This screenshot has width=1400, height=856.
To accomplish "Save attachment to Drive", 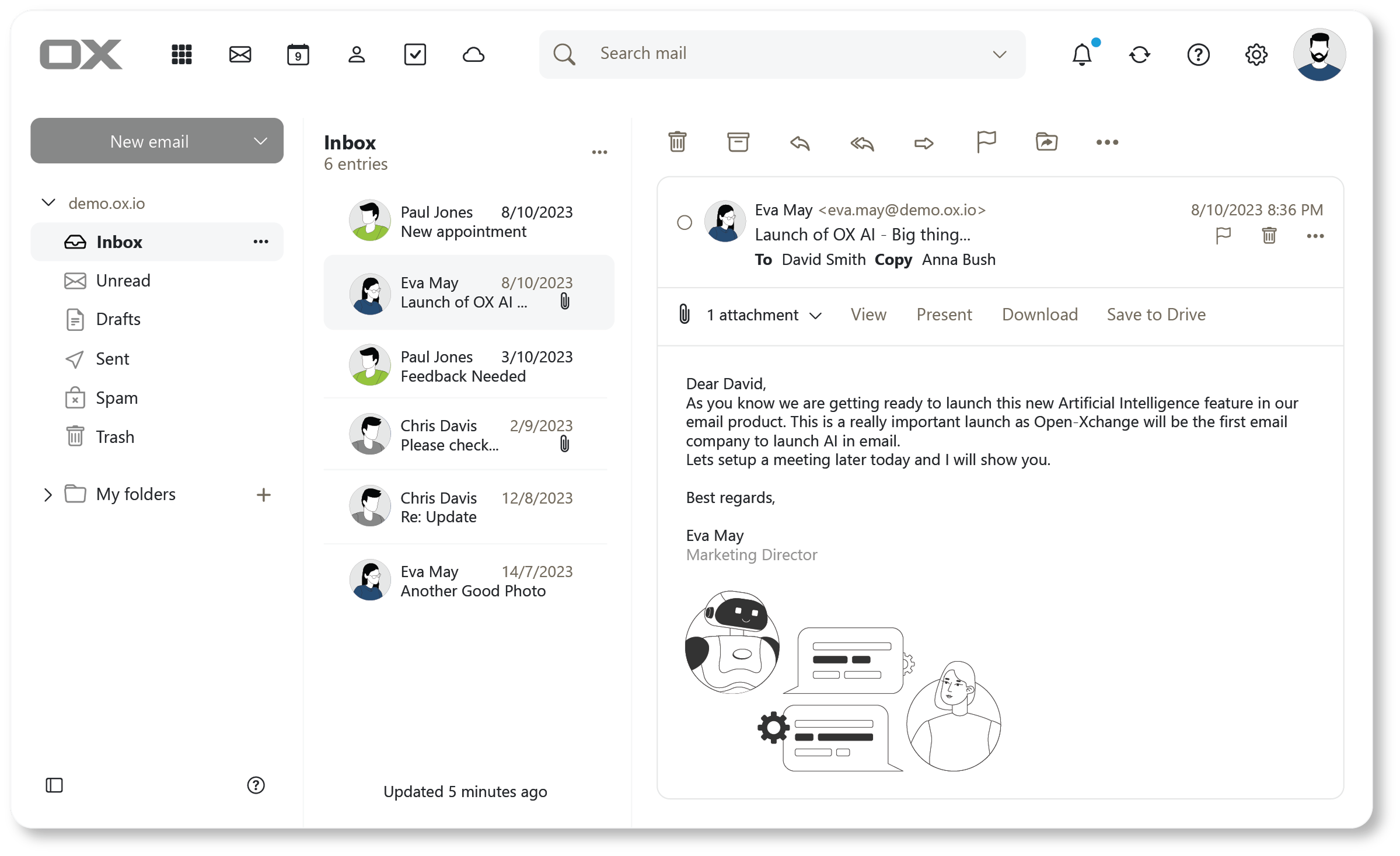I will (1156, 315).
